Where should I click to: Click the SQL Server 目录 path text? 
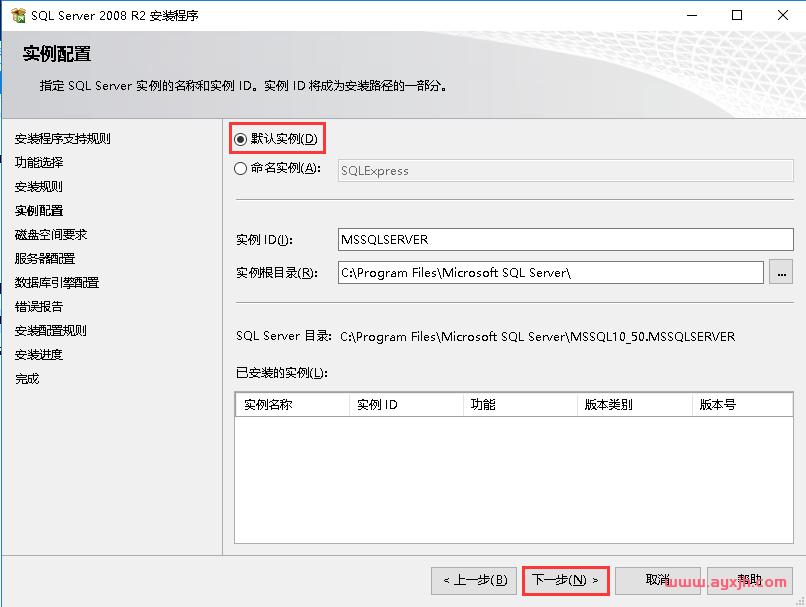(538, 337)
